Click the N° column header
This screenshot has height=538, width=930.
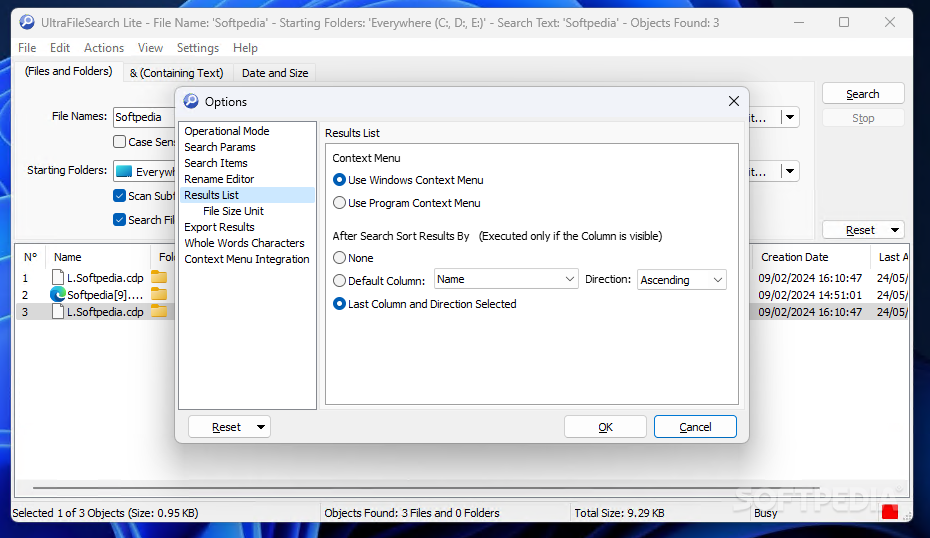(31, 257)
